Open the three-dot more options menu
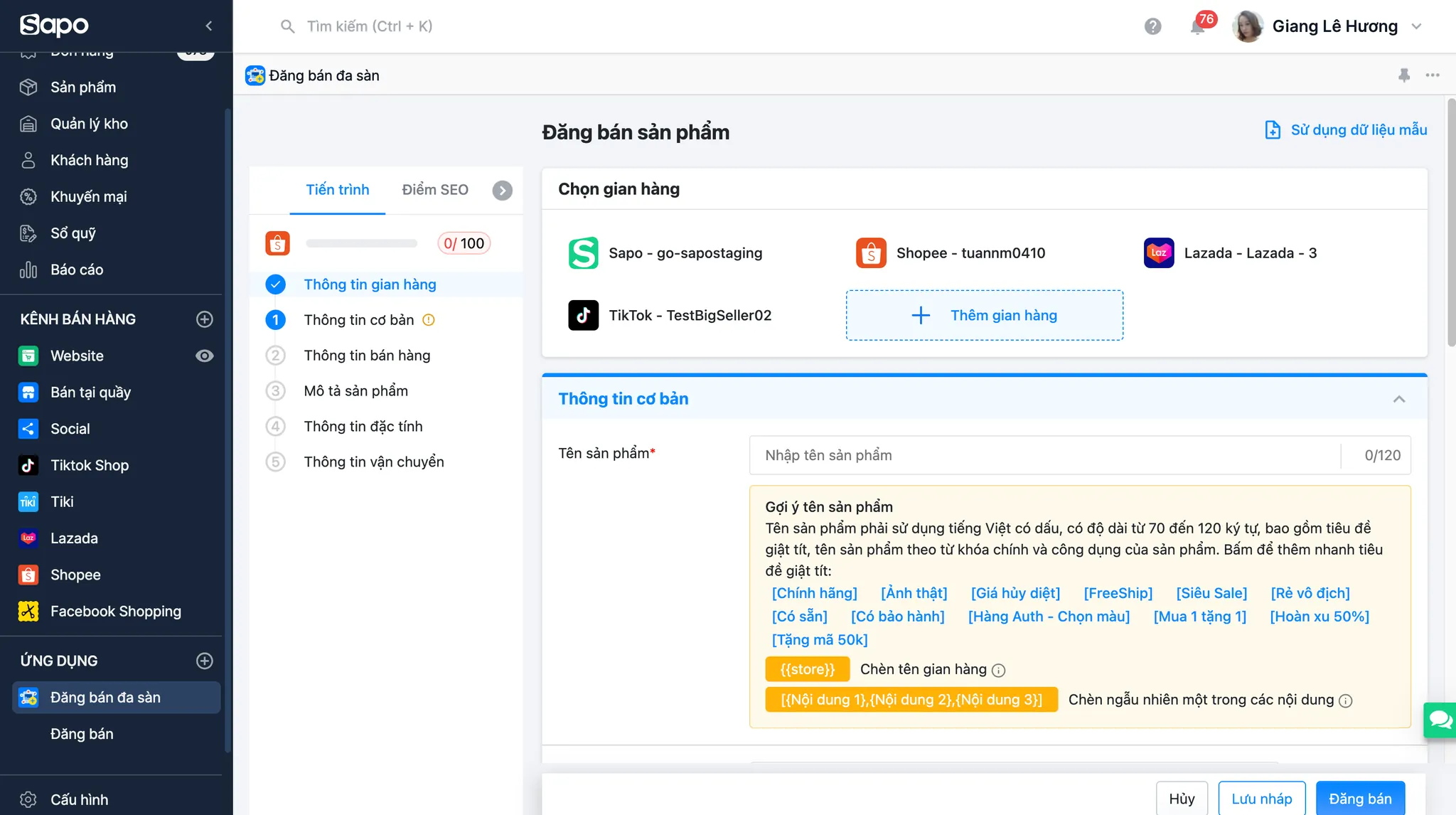This screenshot has height=815, width=1456. tap(1433, 75)
